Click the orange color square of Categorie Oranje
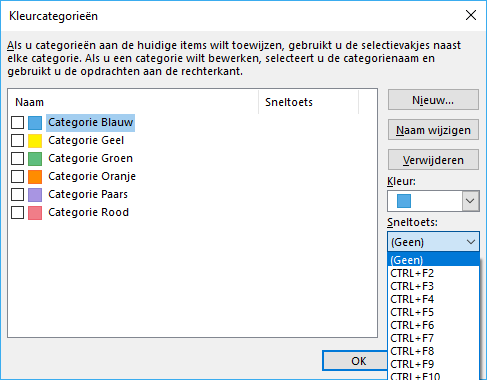Image resolution: width=487 pixels, height=380 pixels. (x=35, y=177)
